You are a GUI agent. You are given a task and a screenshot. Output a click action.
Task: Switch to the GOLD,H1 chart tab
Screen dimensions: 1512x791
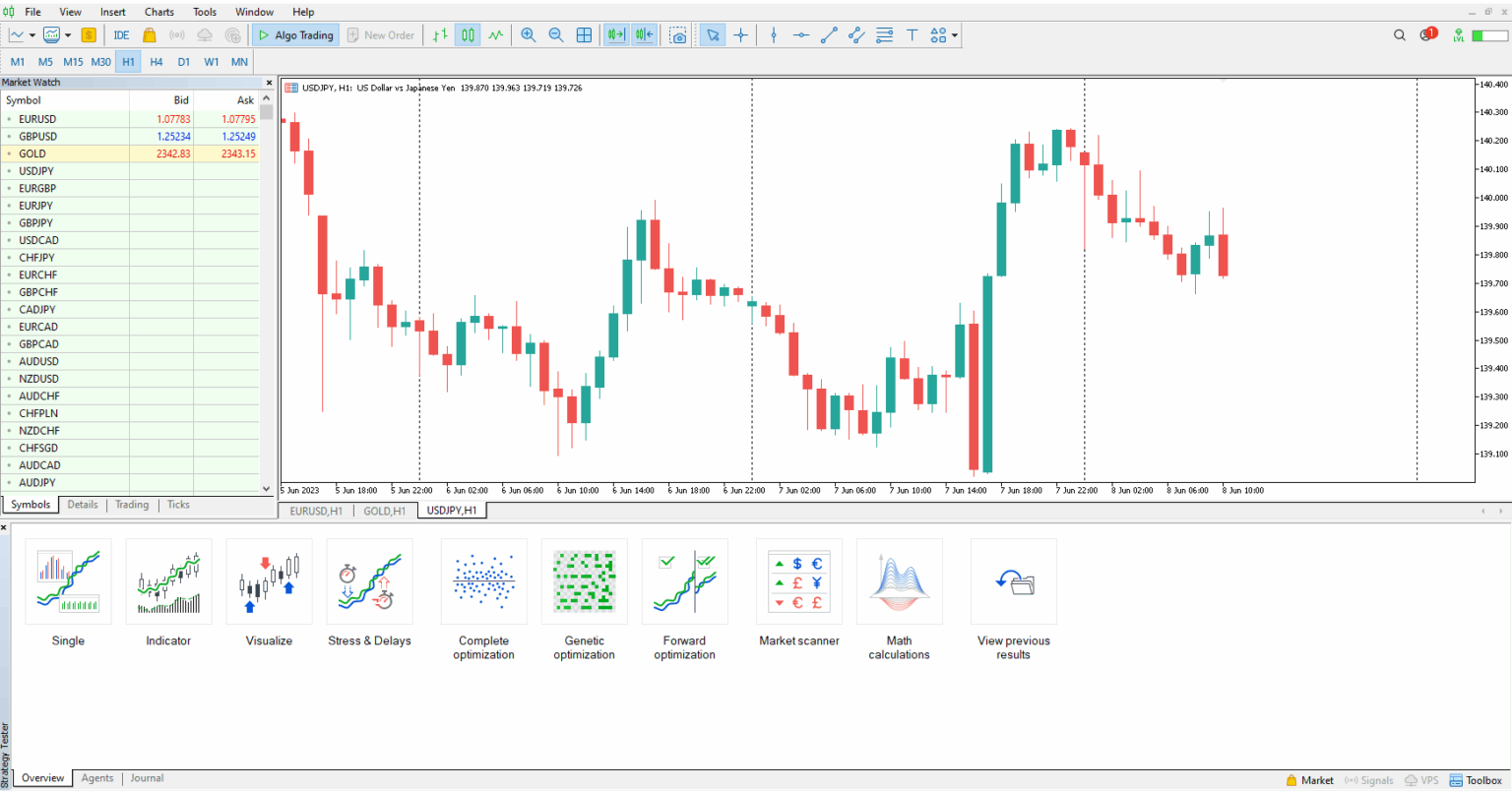point(384,511)
